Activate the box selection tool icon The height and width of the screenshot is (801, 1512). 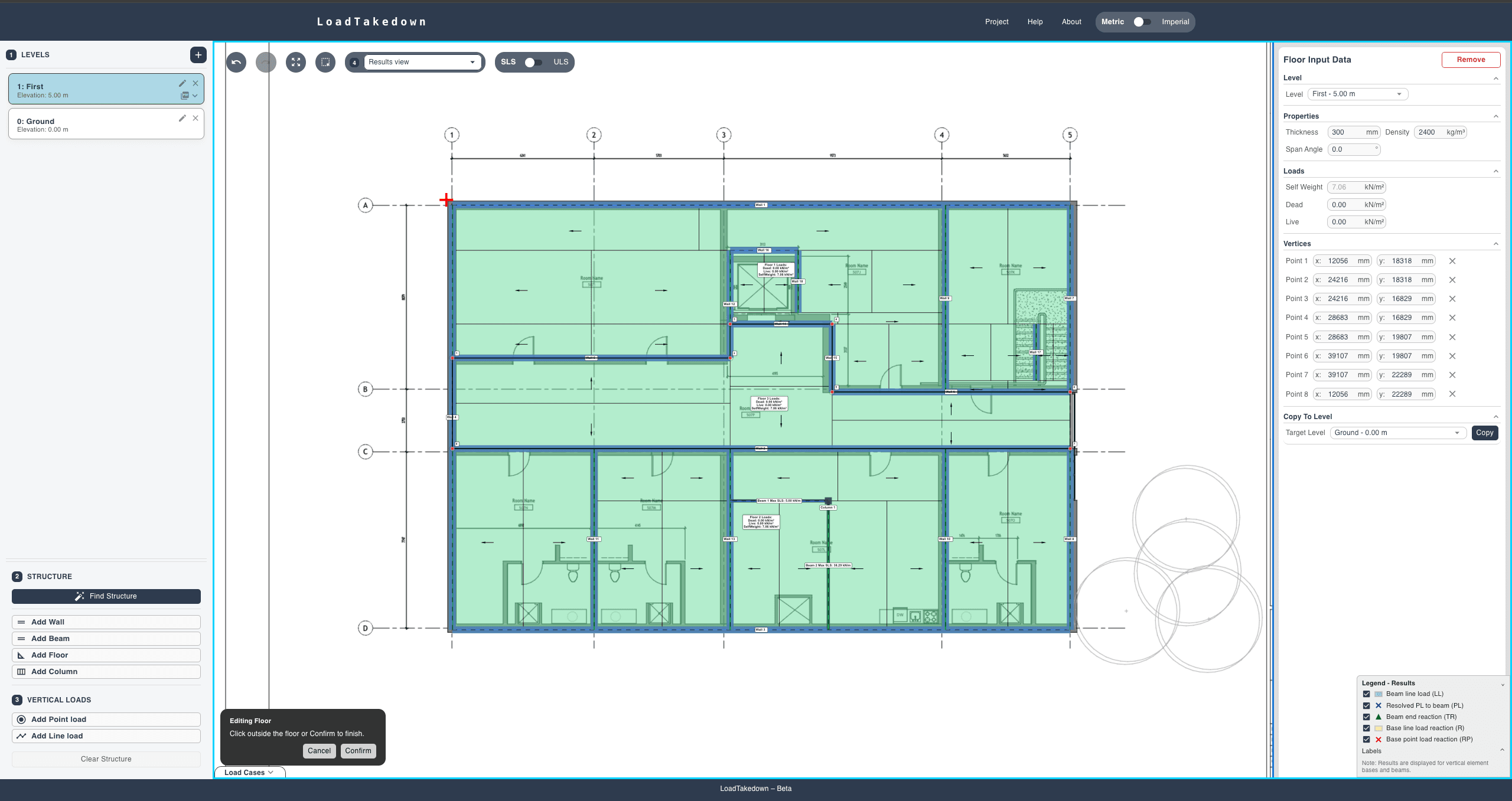pos(325,62)
